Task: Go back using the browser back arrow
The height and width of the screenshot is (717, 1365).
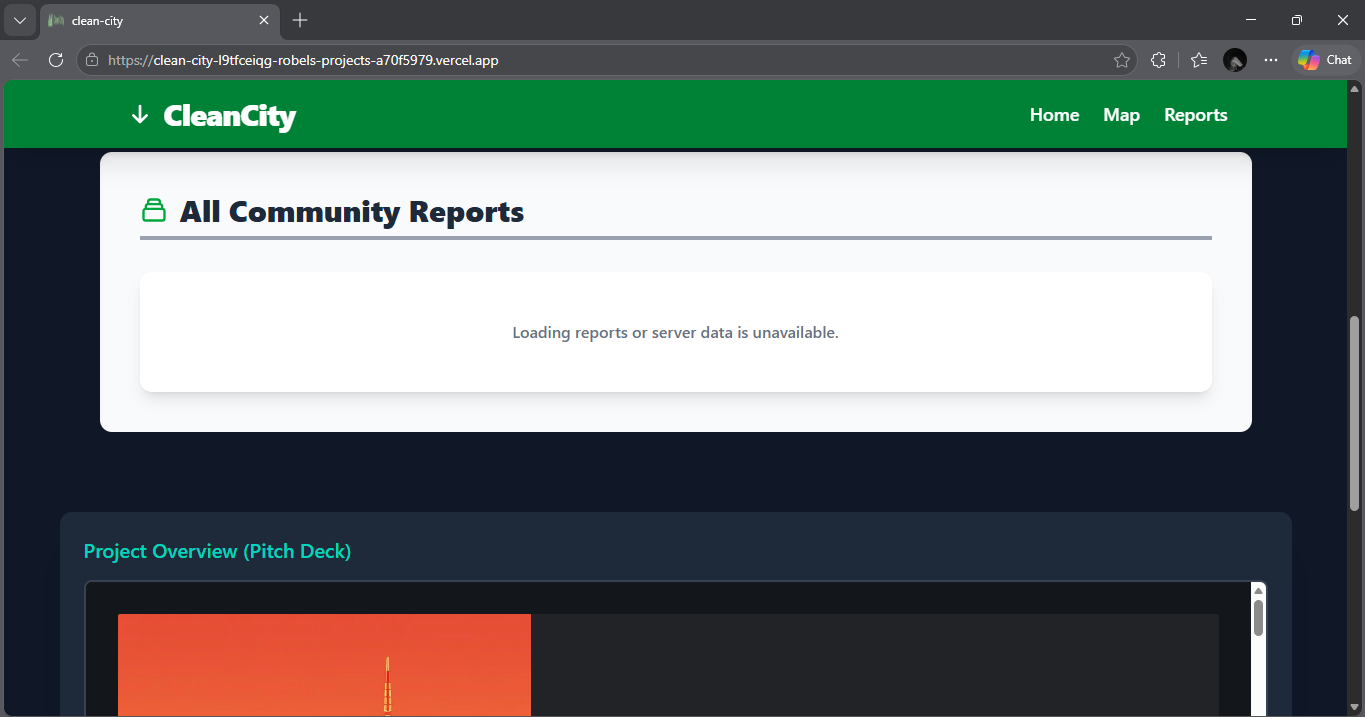Action: [x=20, y=60]
